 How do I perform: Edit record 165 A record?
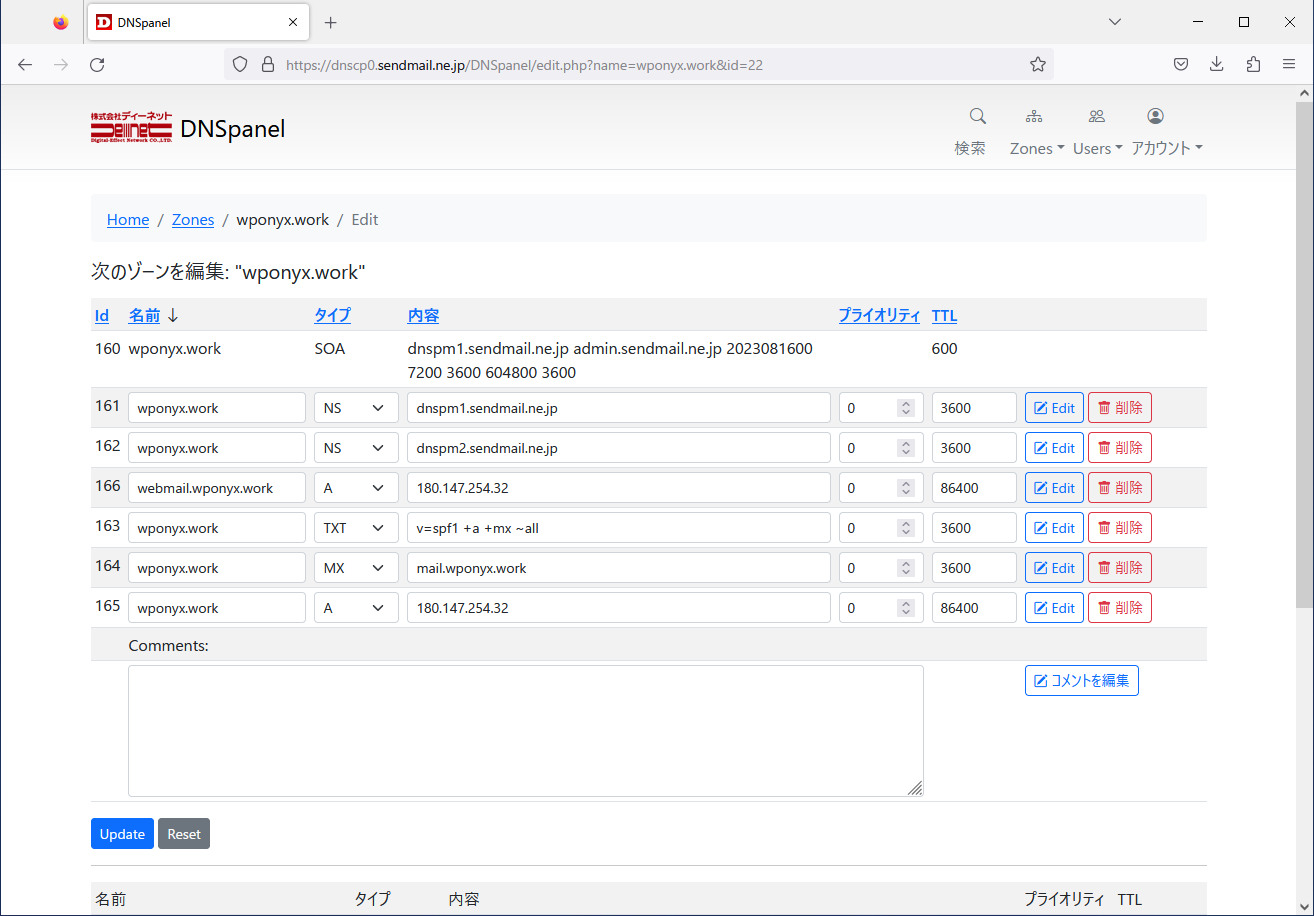[1054, 608]
